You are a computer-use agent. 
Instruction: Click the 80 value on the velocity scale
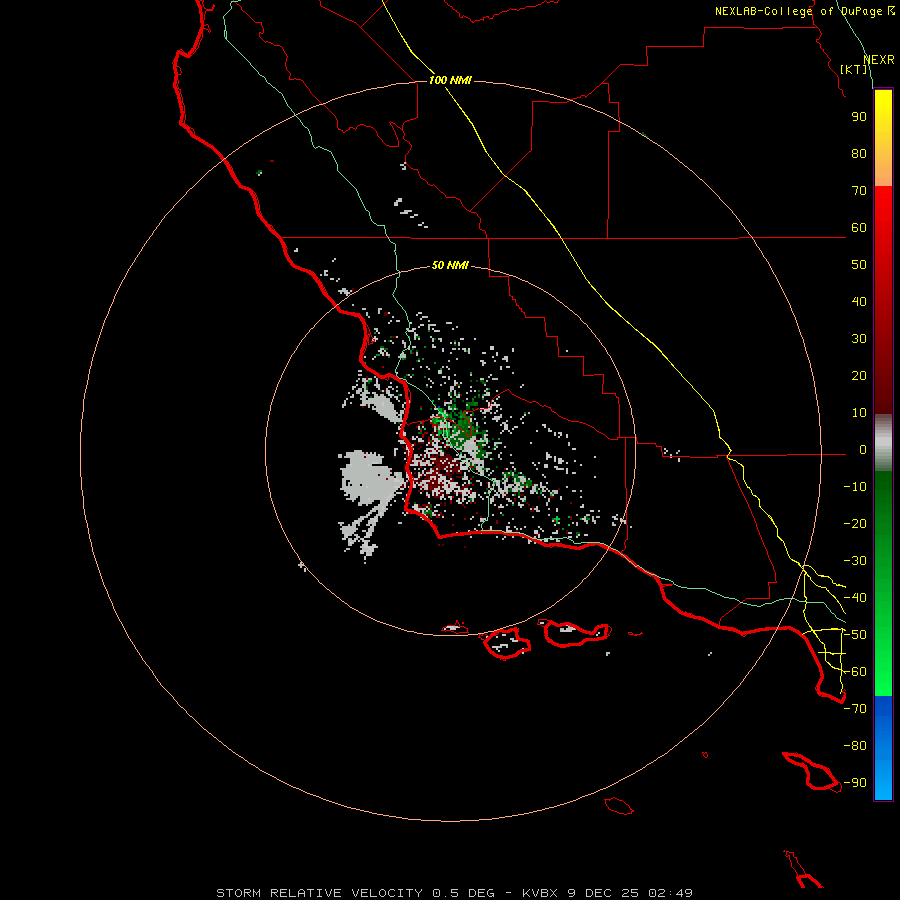(859, 154)
